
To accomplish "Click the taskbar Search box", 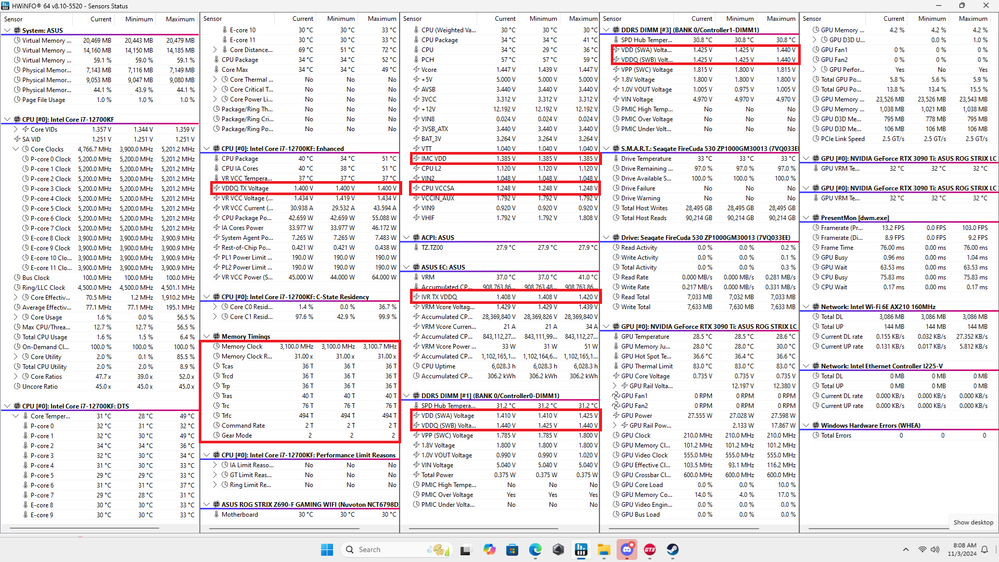I will click(396, 549).
